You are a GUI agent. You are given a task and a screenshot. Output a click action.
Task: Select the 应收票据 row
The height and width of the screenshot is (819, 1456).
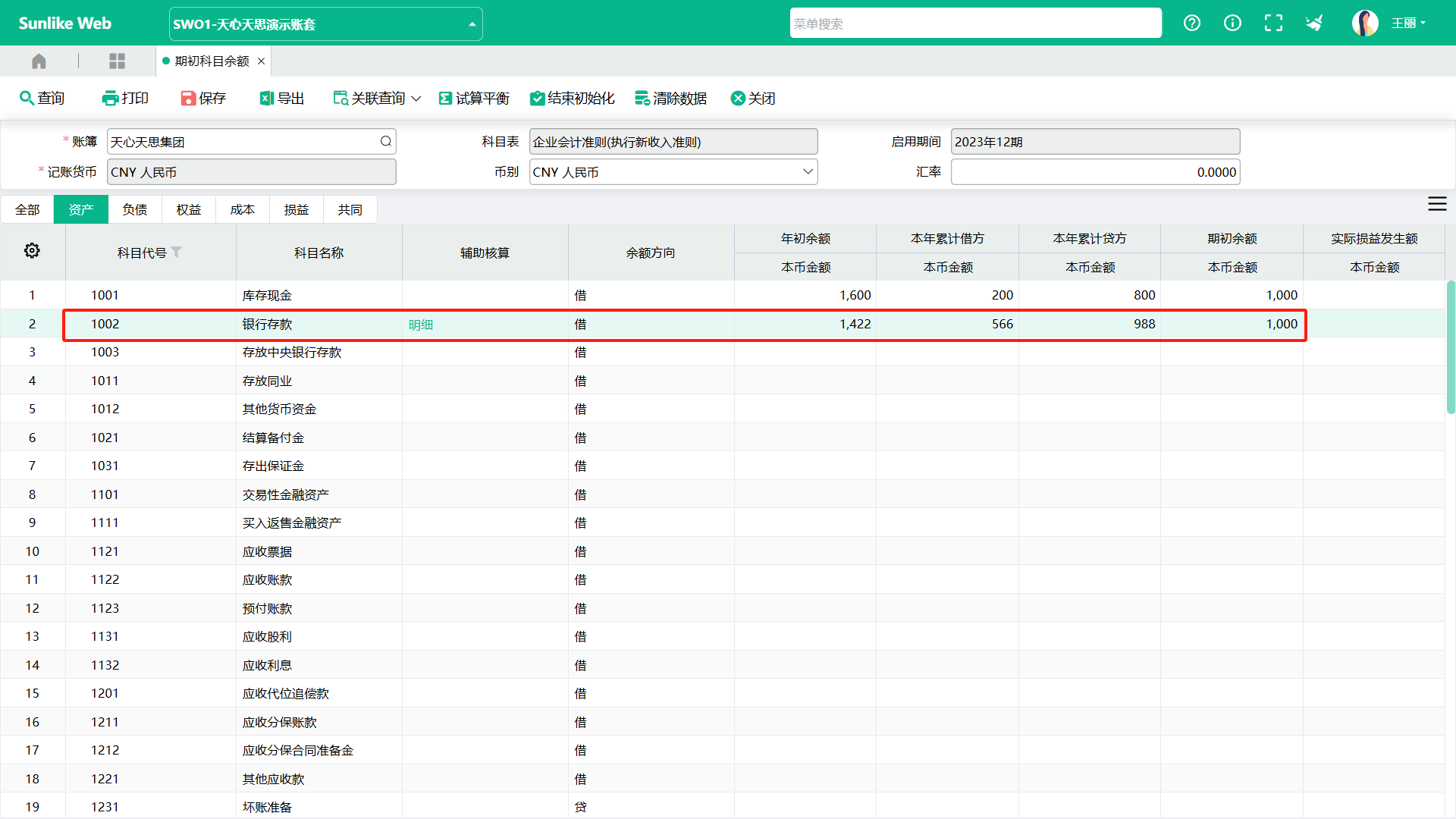(x=722, y=551)
